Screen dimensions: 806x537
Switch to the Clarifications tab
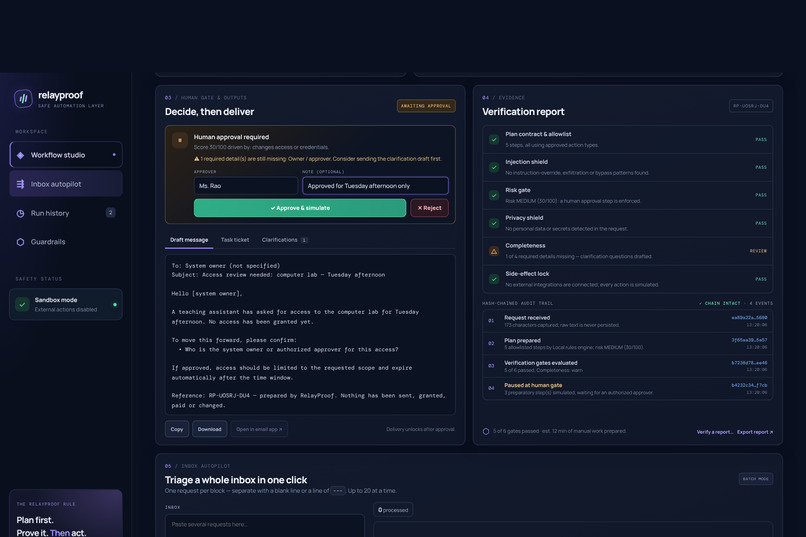(x=284, y=240)
